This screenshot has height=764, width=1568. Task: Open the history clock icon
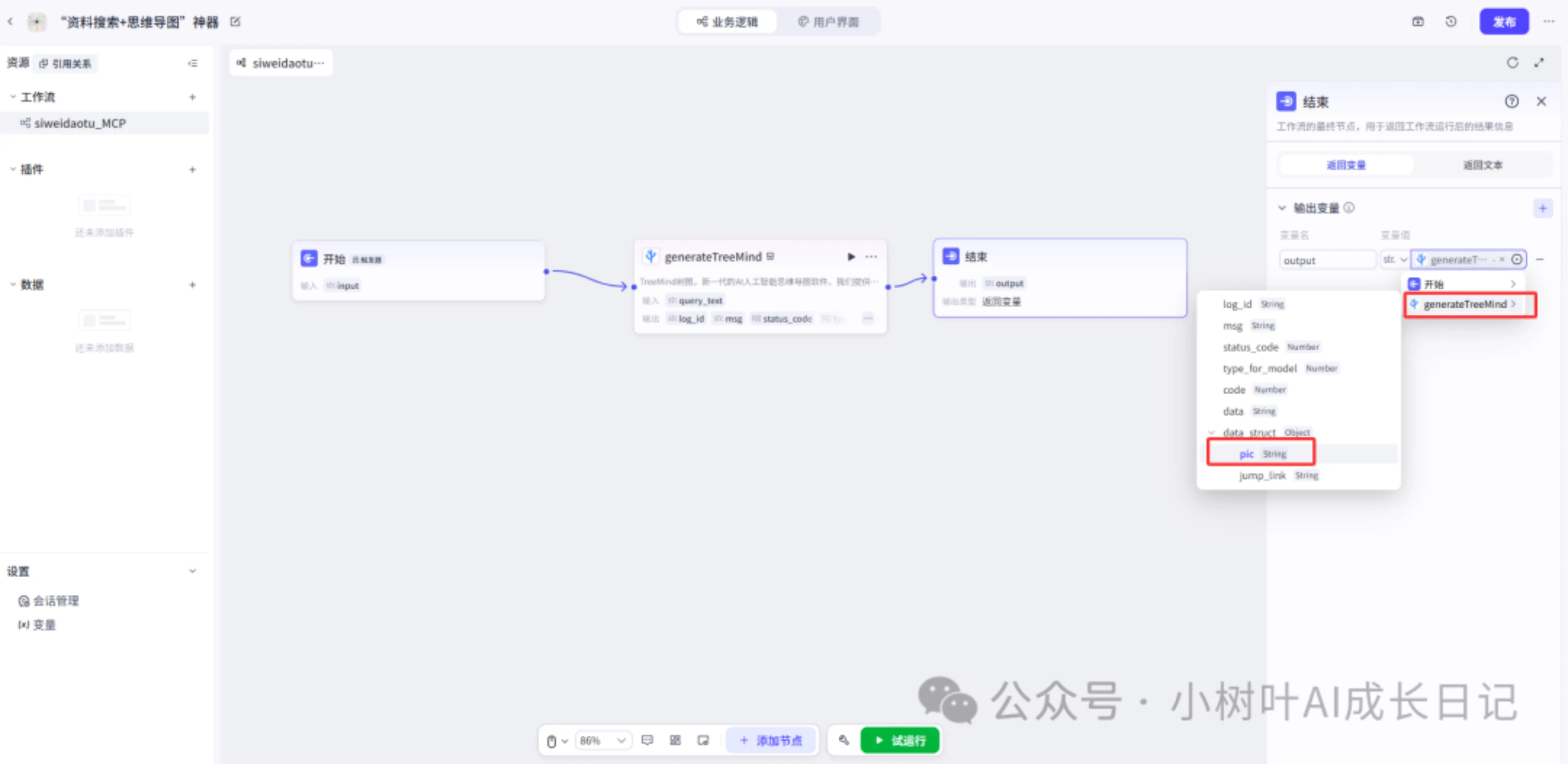(x=1451, y=22)
